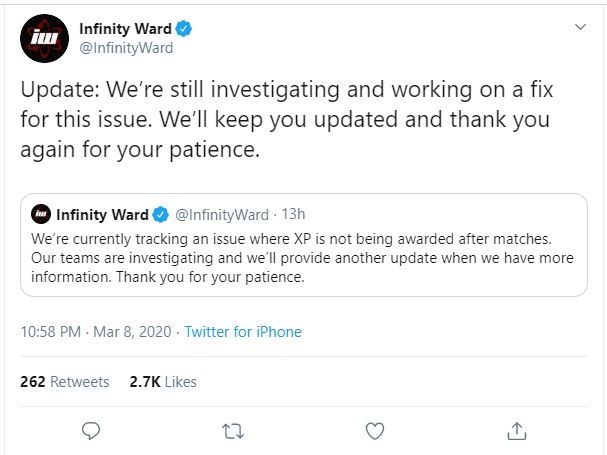Click the 13h timestamp in quoted tweet
Image resolution: width=607 pixels, height=455 pixels.
(x=293, y=214)
